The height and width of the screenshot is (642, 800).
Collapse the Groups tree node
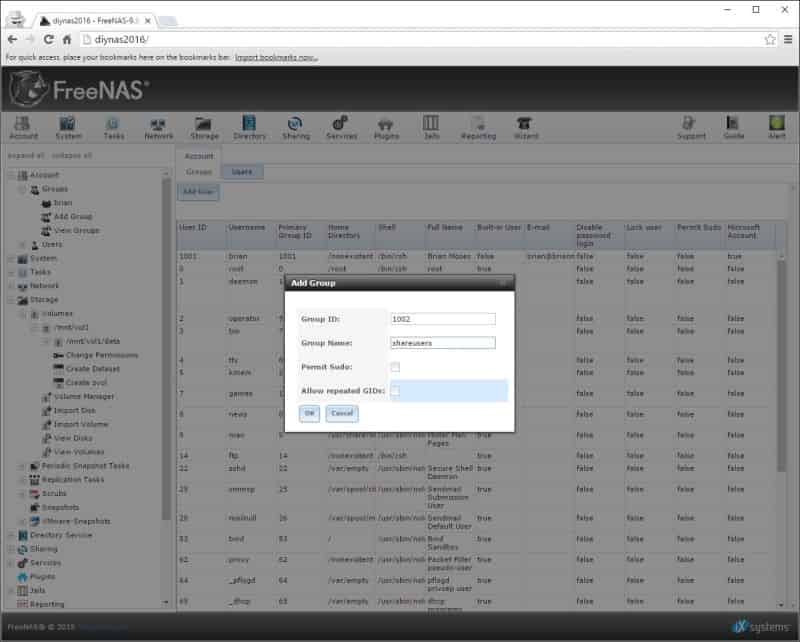point(22,189)
